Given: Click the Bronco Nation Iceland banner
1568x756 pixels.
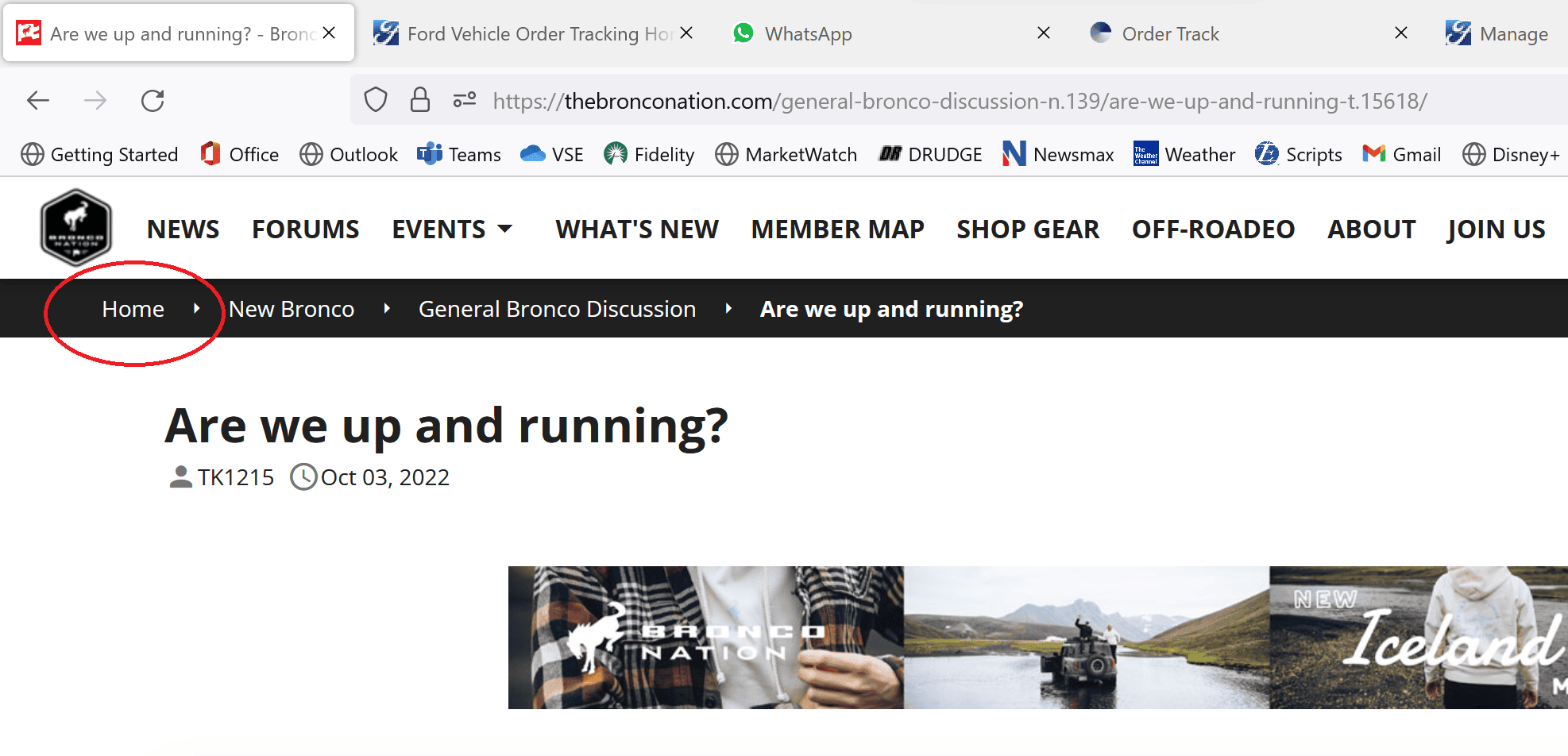Looking at the screenshot, I should (1037, 637).
